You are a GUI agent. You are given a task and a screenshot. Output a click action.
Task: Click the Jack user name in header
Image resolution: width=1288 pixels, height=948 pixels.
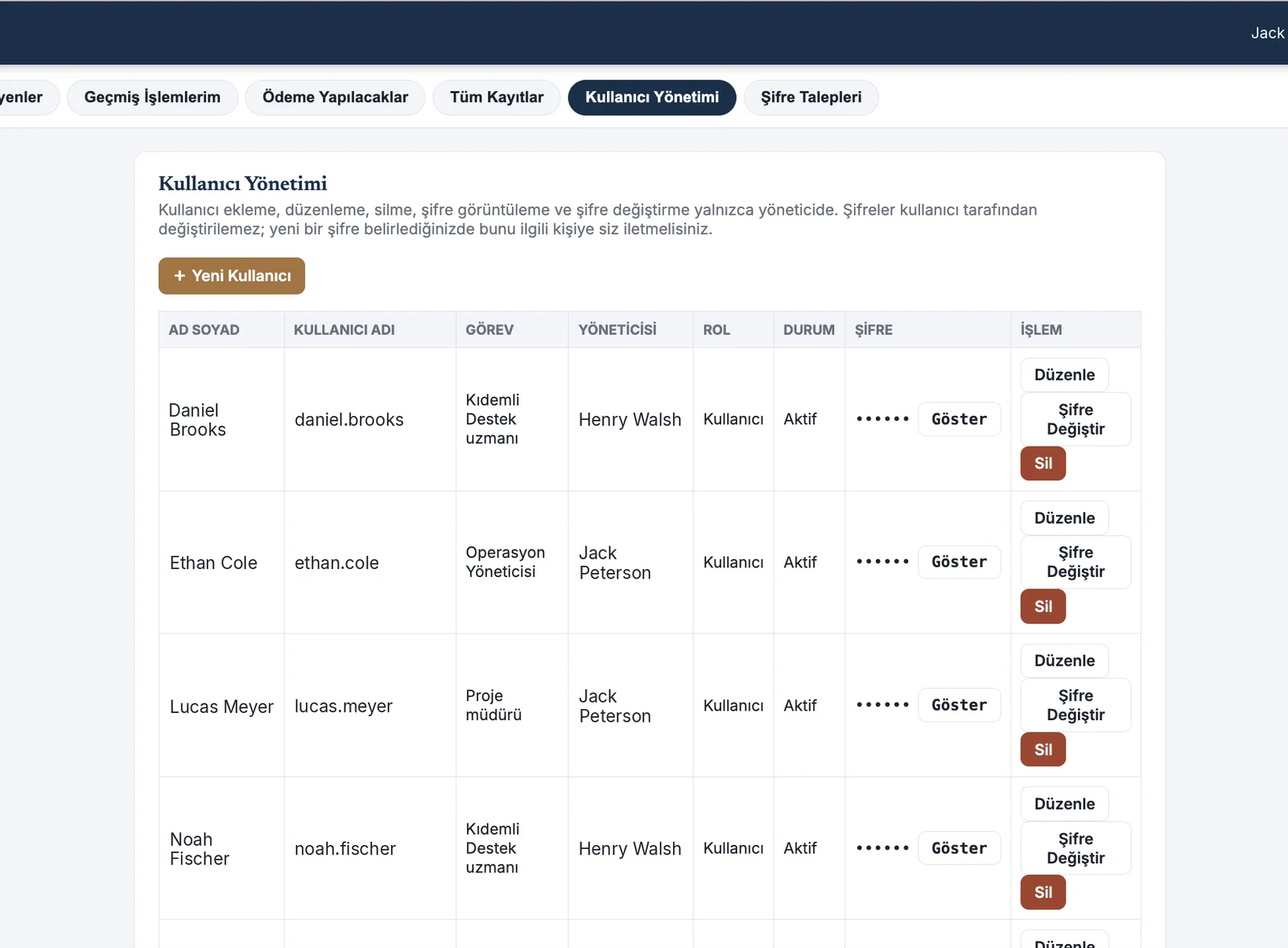[x=1267, y=33]
